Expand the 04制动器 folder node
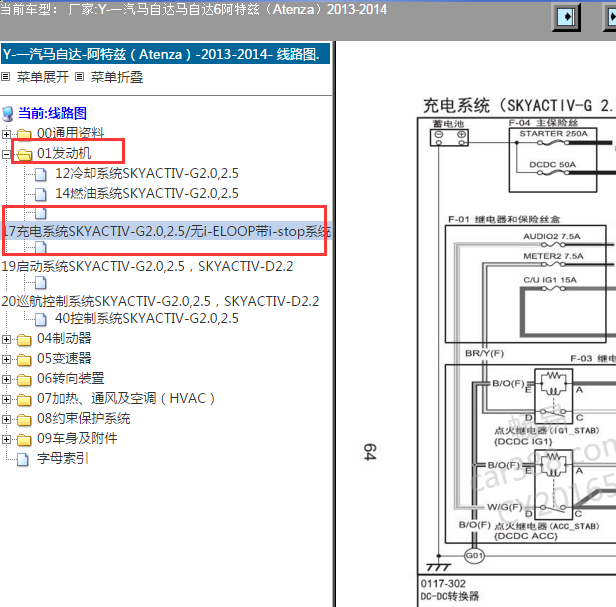616x607 pixels. point(6,339)
